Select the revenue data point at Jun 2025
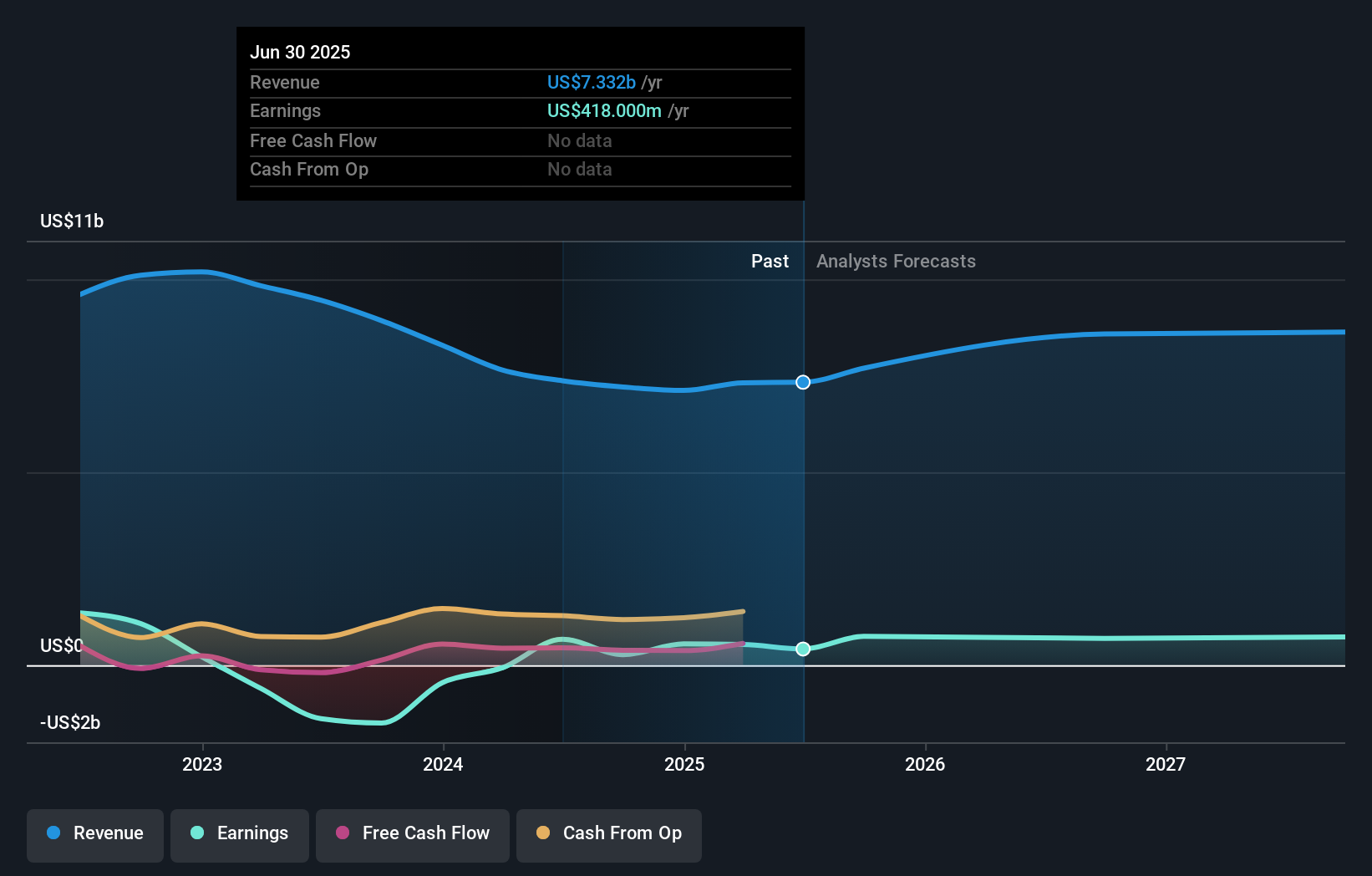1372x876 pixels. 803,382
